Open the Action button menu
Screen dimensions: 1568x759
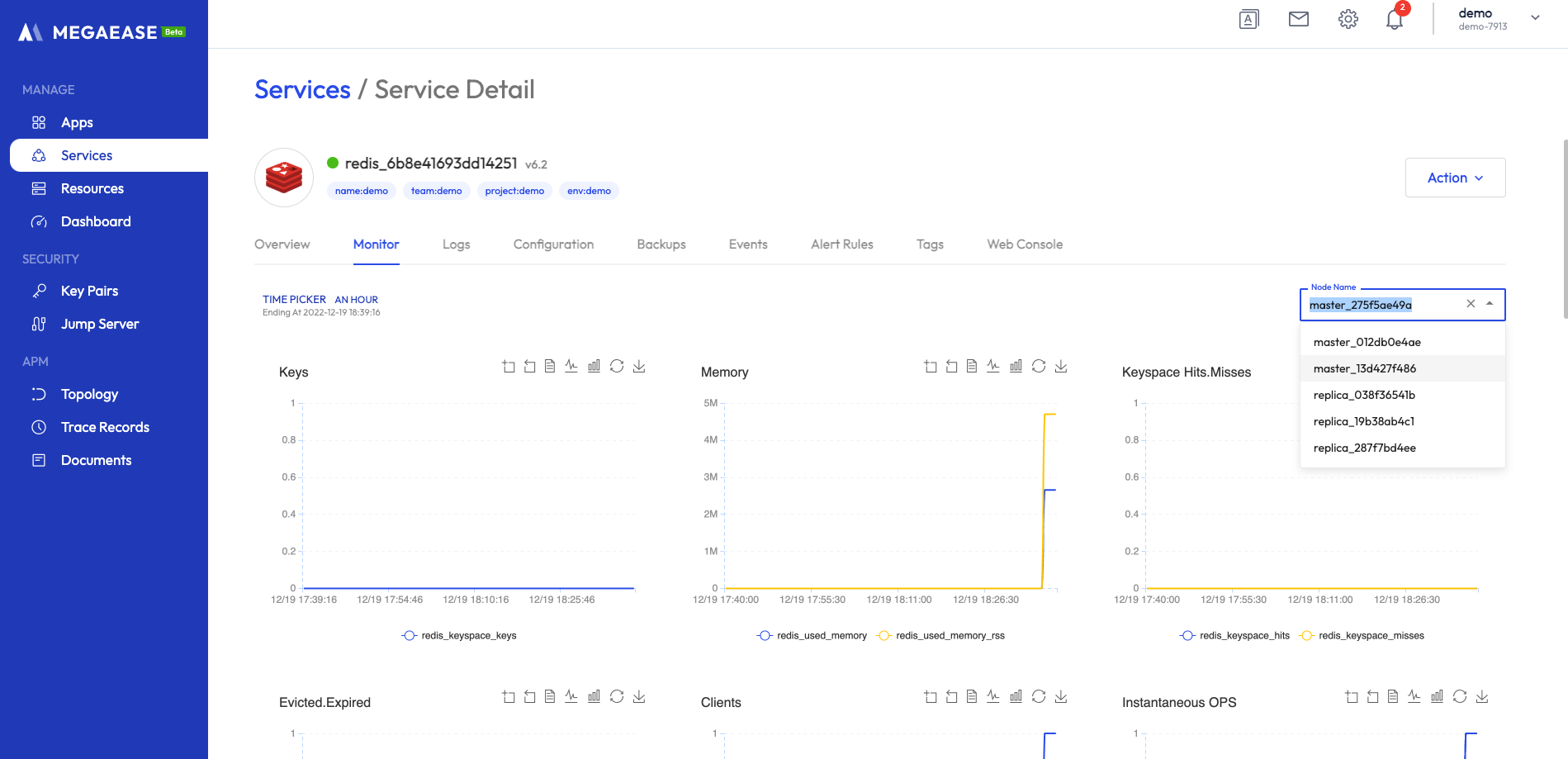tap(1455, 177)
